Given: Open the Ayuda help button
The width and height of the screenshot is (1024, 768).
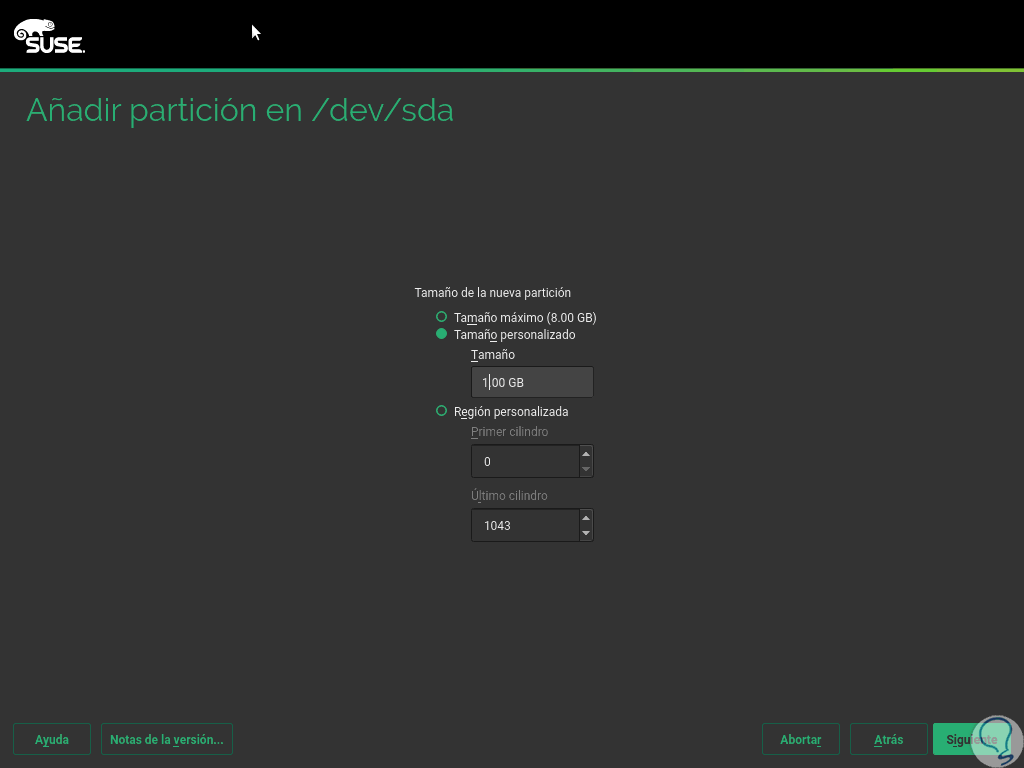Looking at the screenshot, I should click(52, 739).
